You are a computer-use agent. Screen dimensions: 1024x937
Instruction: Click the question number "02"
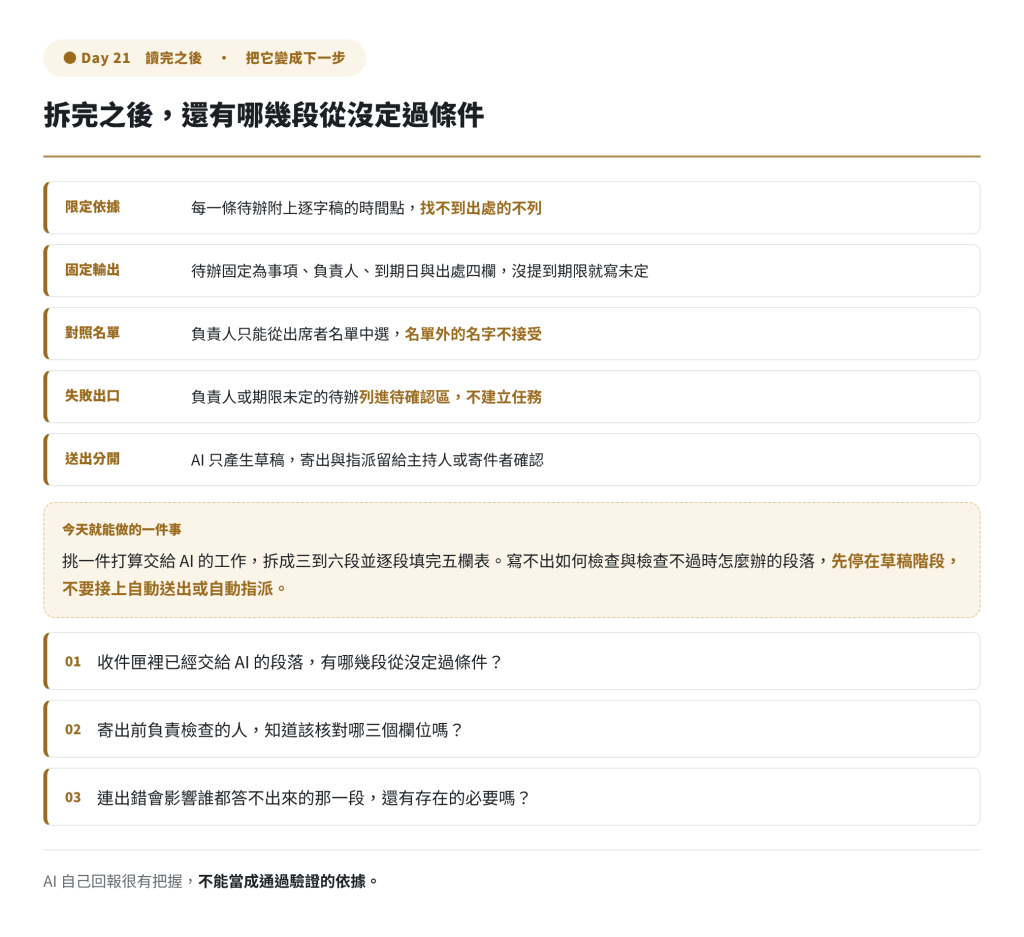pos(72,729)
